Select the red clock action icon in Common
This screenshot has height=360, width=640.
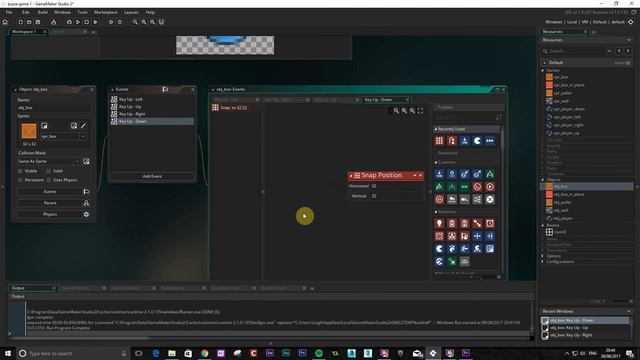click(x=477, y=187)
